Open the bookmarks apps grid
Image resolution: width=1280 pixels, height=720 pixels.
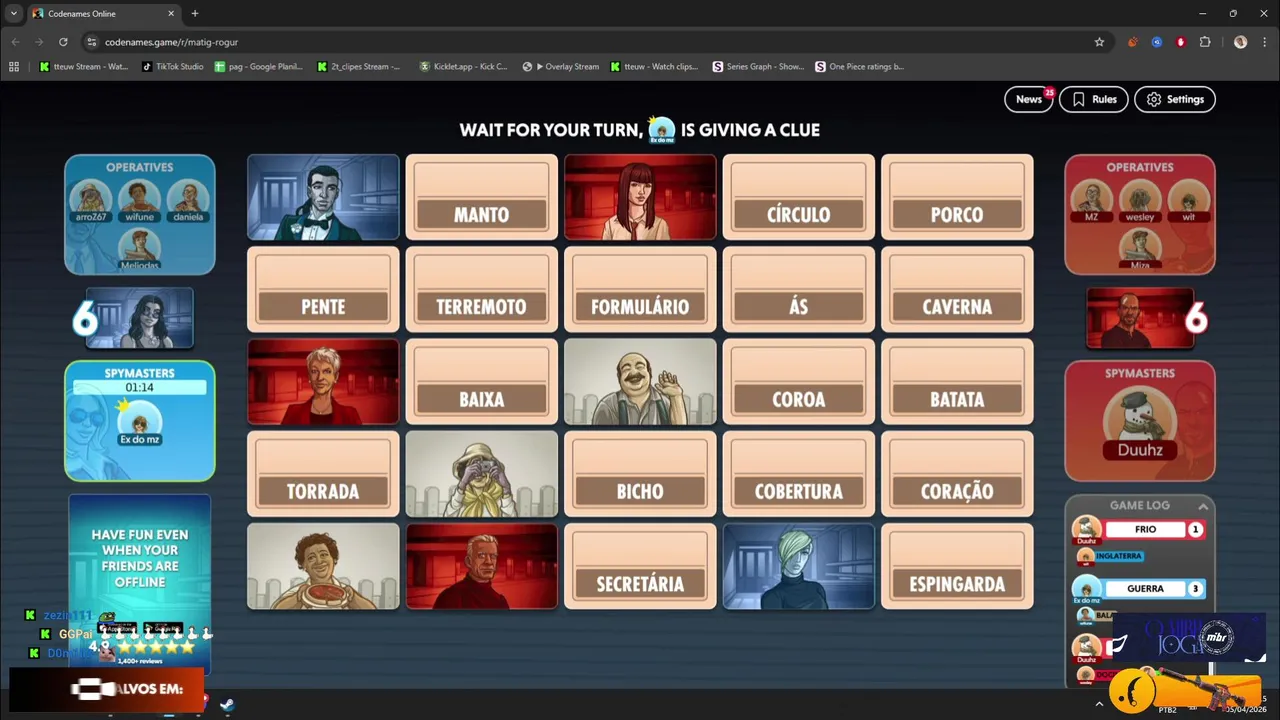[14, 67]
